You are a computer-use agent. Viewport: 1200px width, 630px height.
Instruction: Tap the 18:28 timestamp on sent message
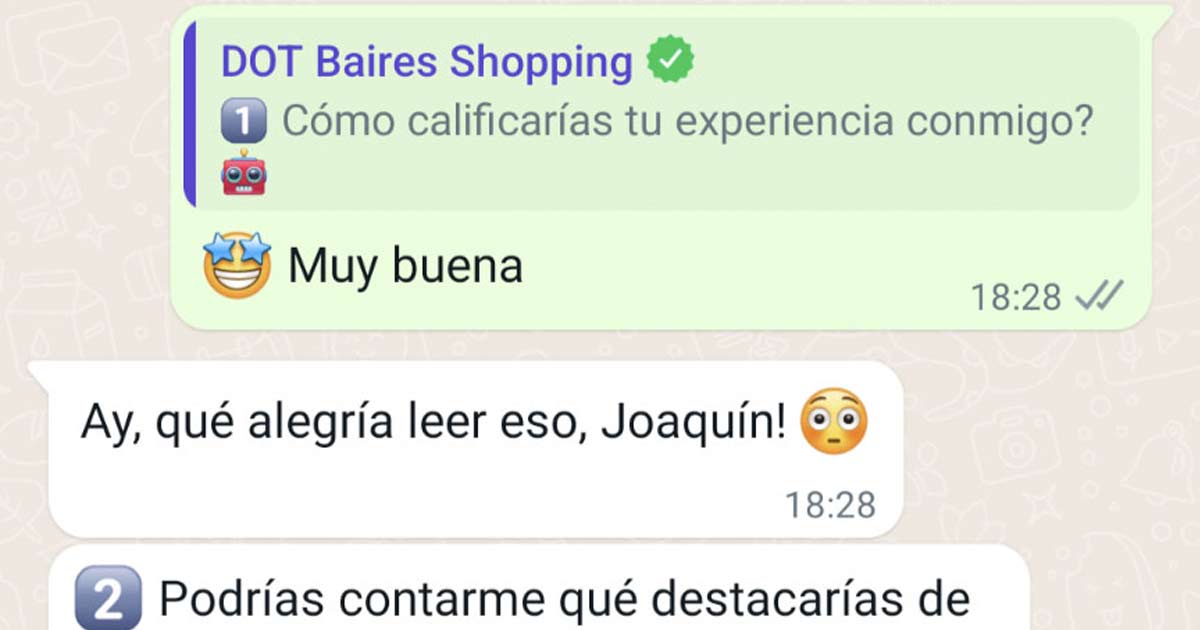pyautogui.click(x=1016, y=297)
